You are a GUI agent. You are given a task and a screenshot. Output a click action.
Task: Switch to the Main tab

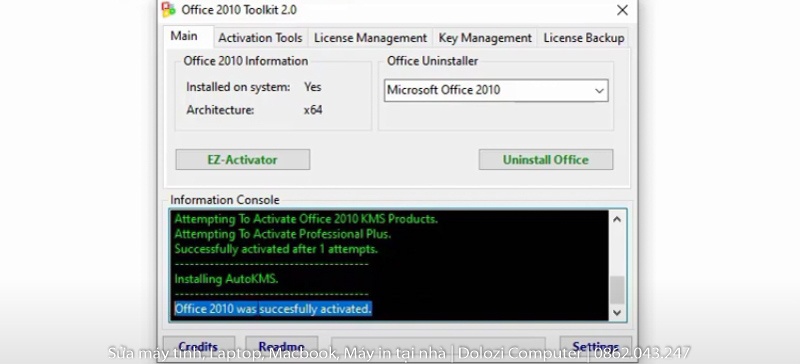pyautogui.click(x=184, y=36)
